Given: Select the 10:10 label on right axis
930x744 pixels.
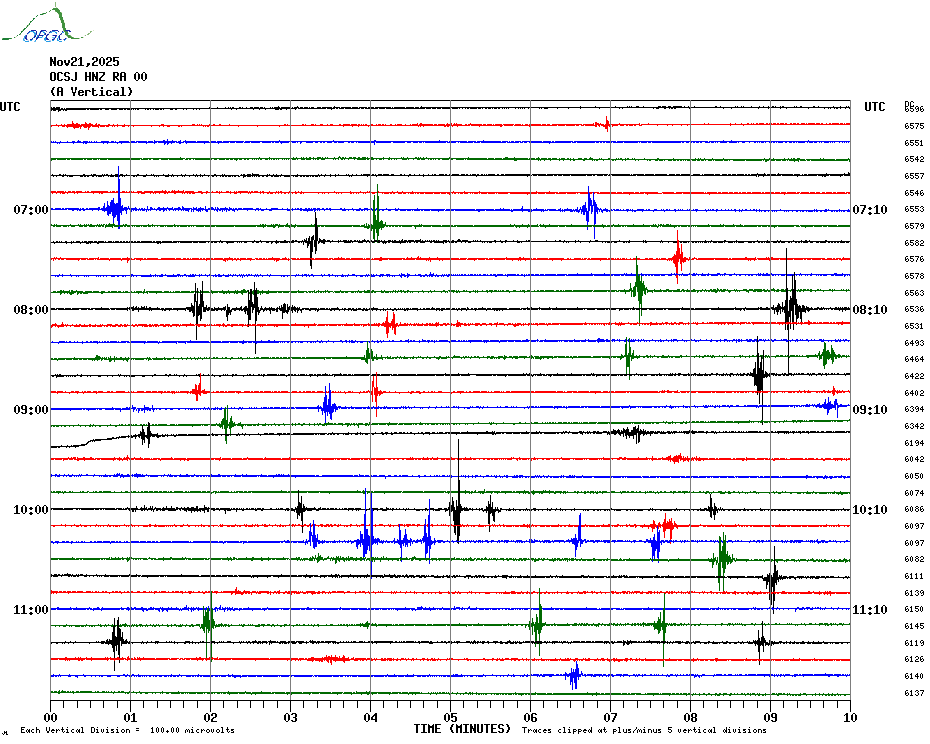Looking at the screenshot, I should point(870,510).
